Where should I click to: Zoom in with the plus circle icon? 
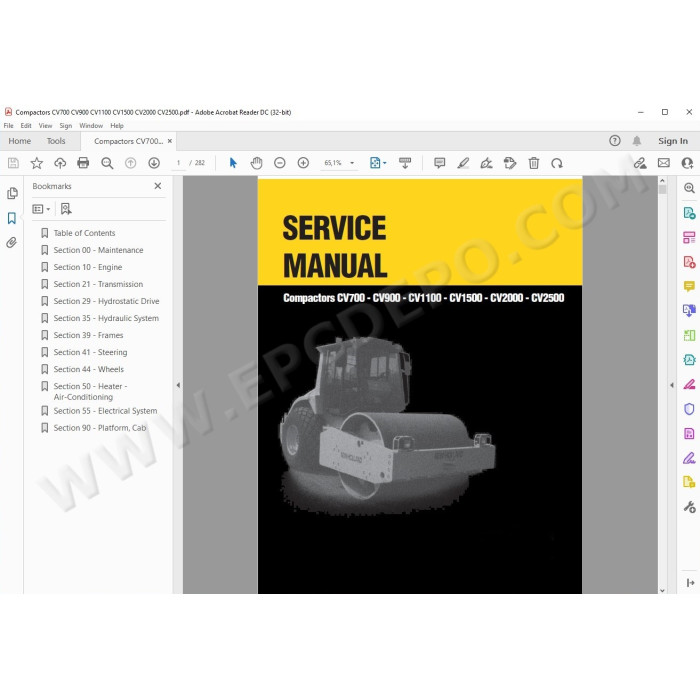(303, 163)
